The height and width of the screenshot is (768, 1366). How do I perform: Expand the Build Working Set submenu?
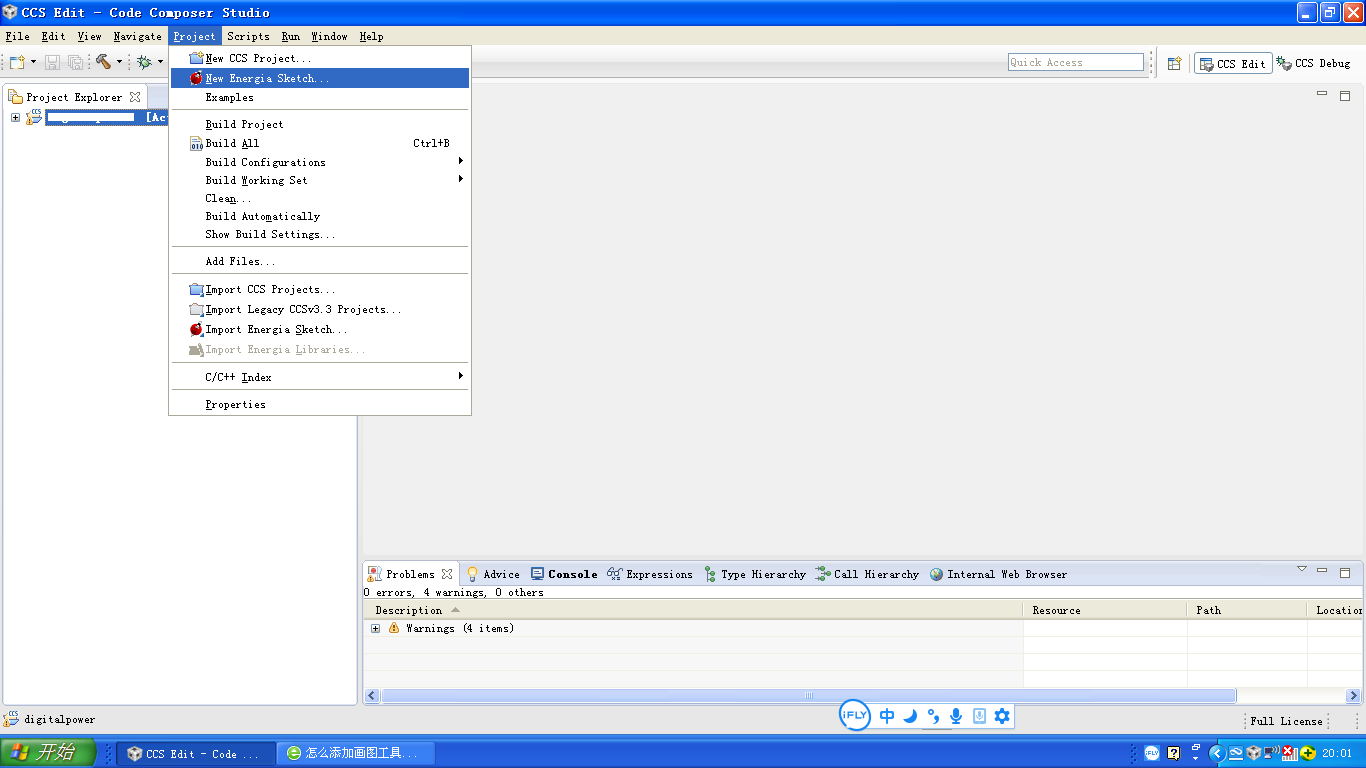coord(320,180)
